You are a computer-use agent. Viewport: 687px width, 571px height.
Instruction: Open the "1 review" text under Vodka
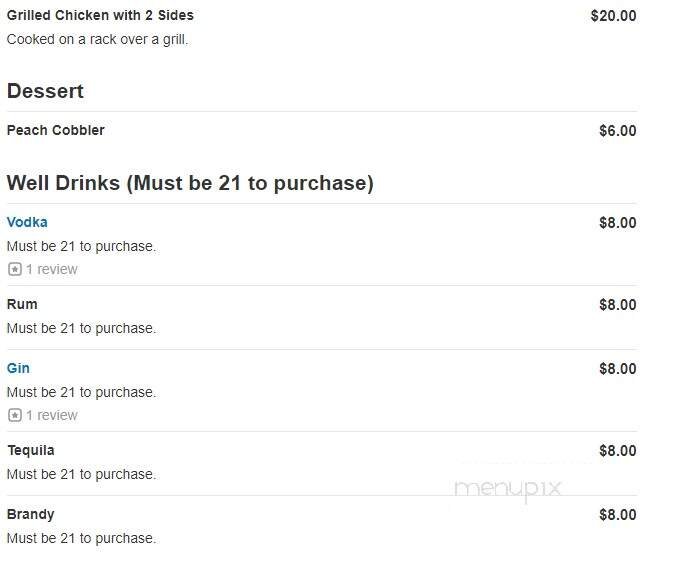pos(51,269)
